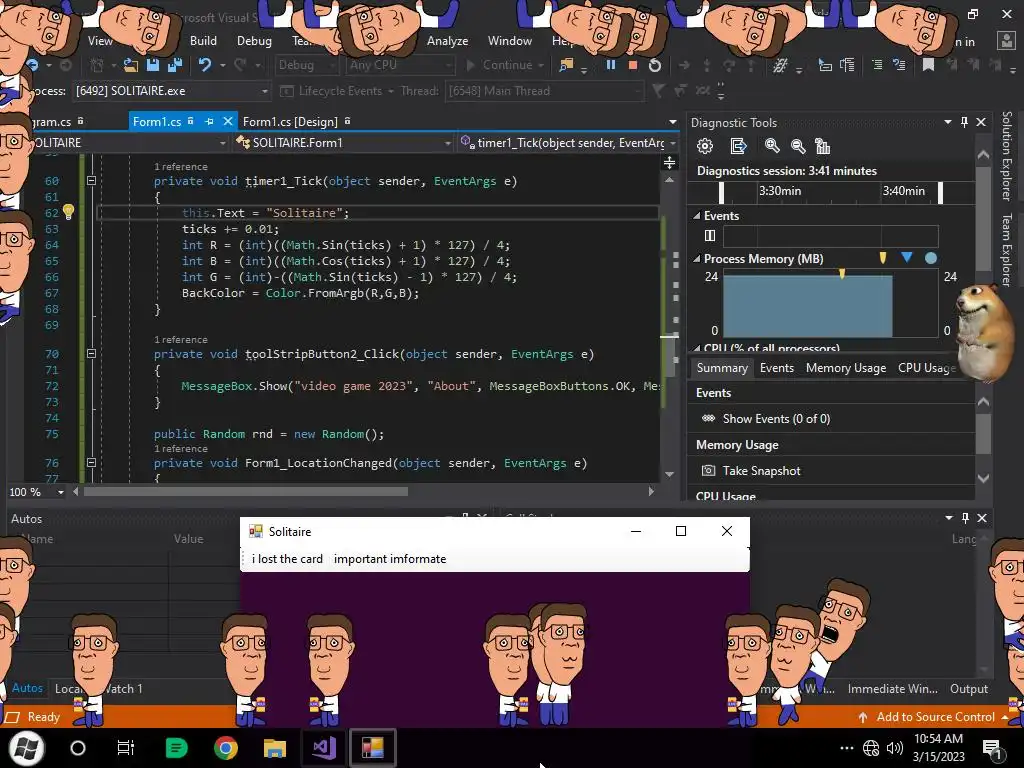Close the Form1.cs tab
This screenshot has width=1024, height=768.
click(227, 121)
